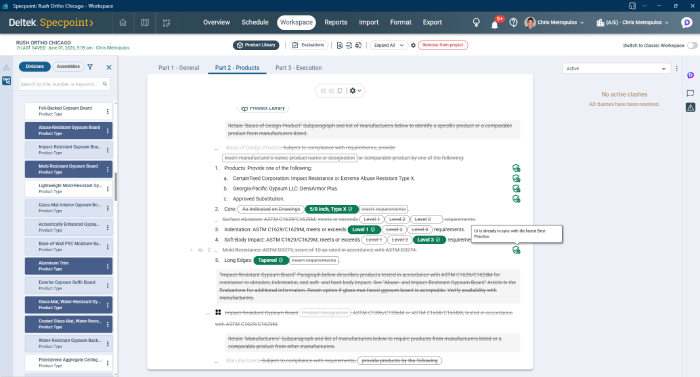Open clash warning icon in right rail
This screenshot has height=377, width=700.
coord(690,107)
